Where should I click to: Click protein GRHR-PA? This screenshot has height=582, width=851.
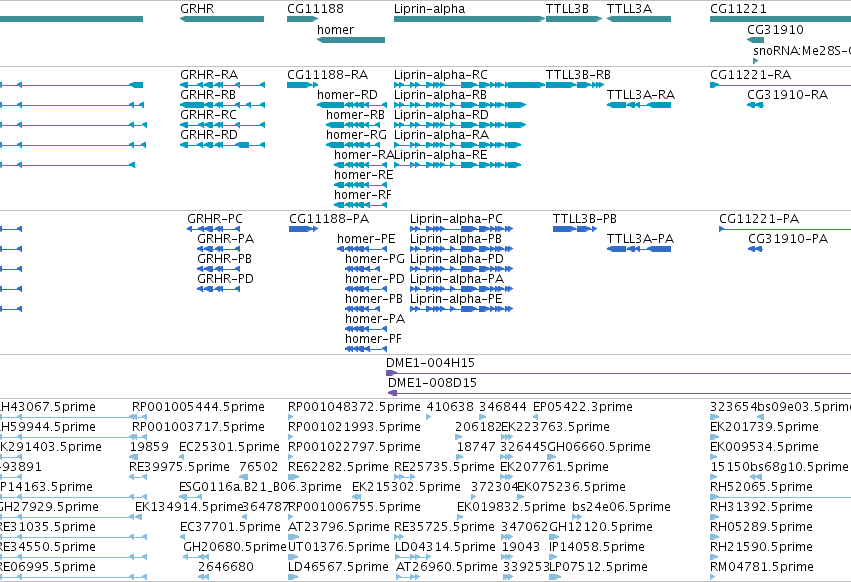pos(219,249)
